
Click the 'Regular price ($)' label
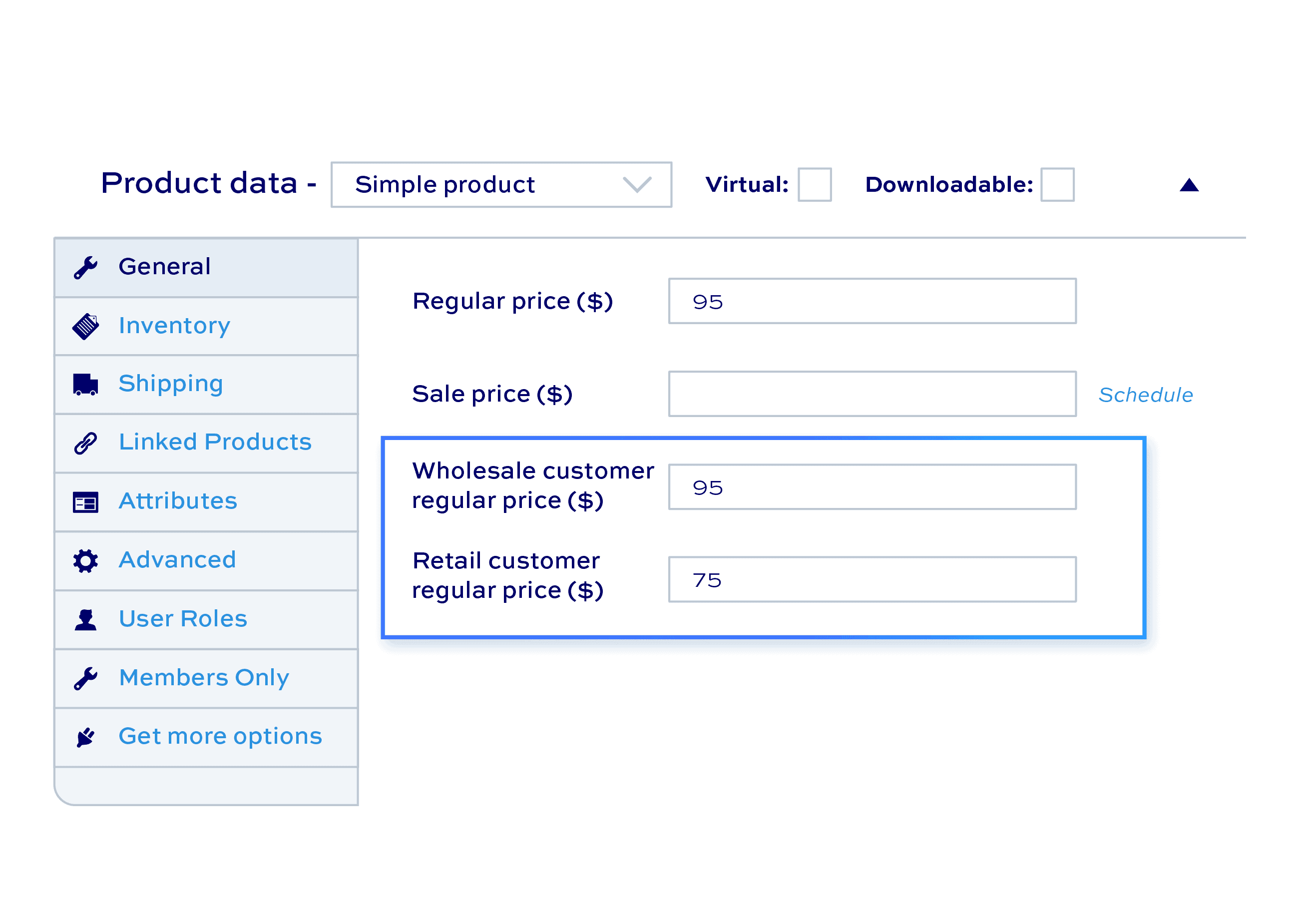click(512, 301)
